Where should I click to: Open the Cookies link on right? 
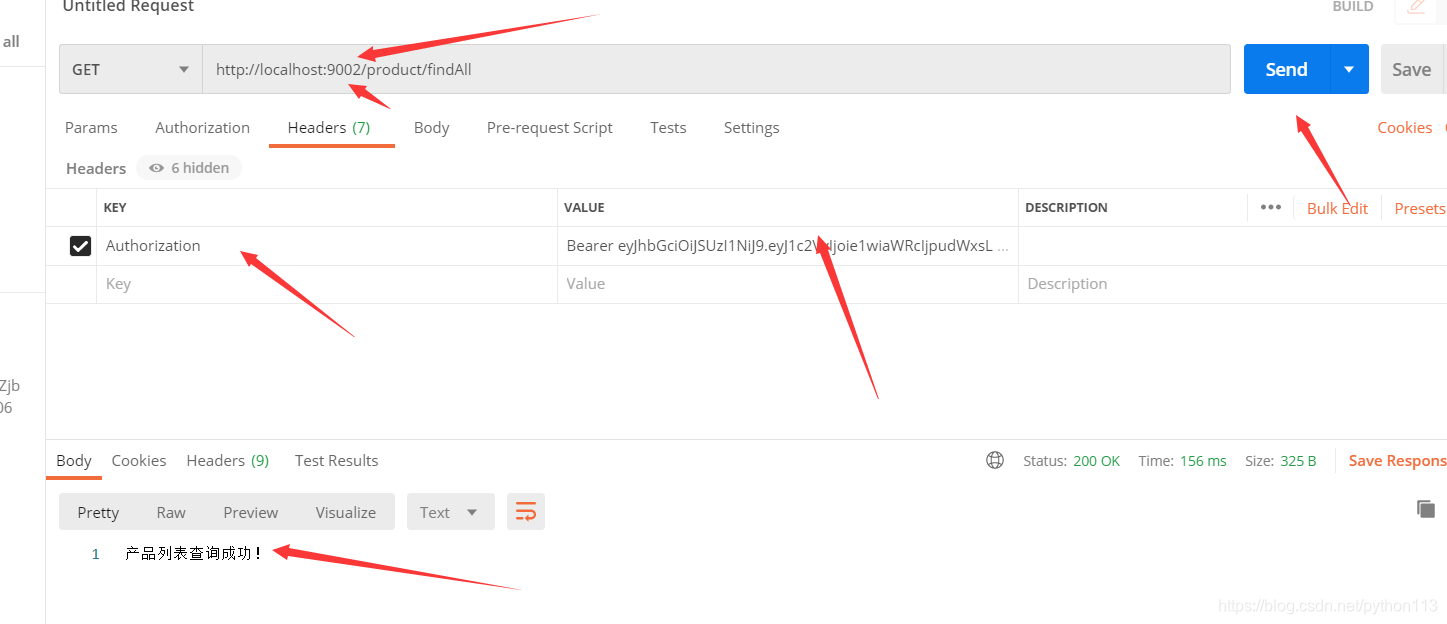tap(1404, 127)
